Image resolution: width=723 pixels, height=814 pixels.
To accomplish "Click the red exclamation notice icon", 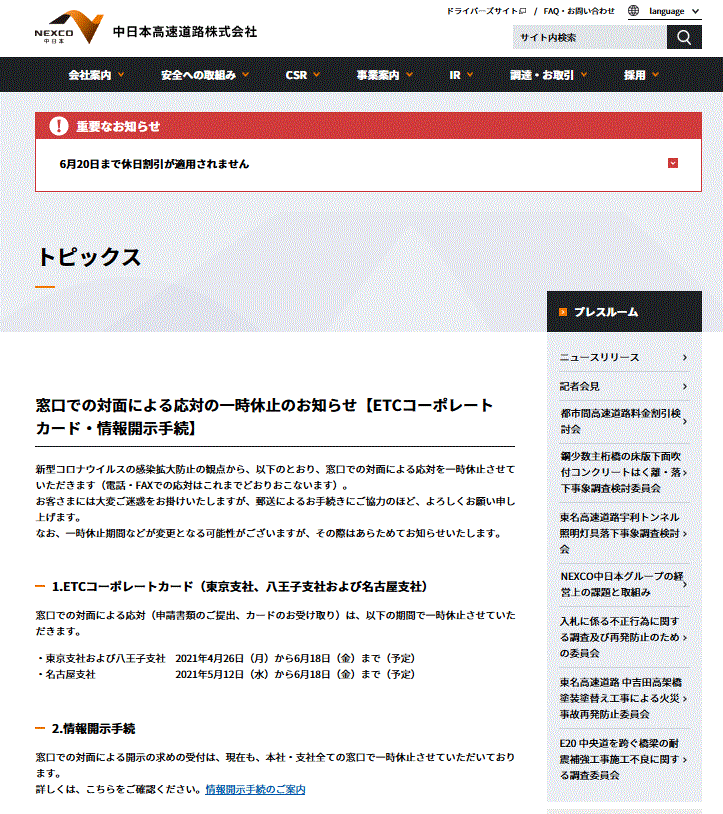I will click(59, 126).
